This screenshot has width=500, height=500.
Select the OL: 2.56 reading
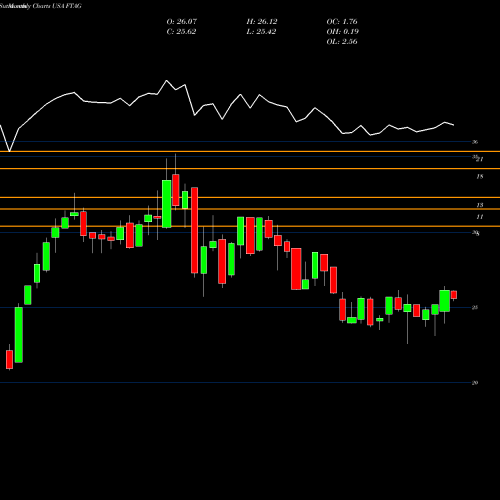(342, 42)
